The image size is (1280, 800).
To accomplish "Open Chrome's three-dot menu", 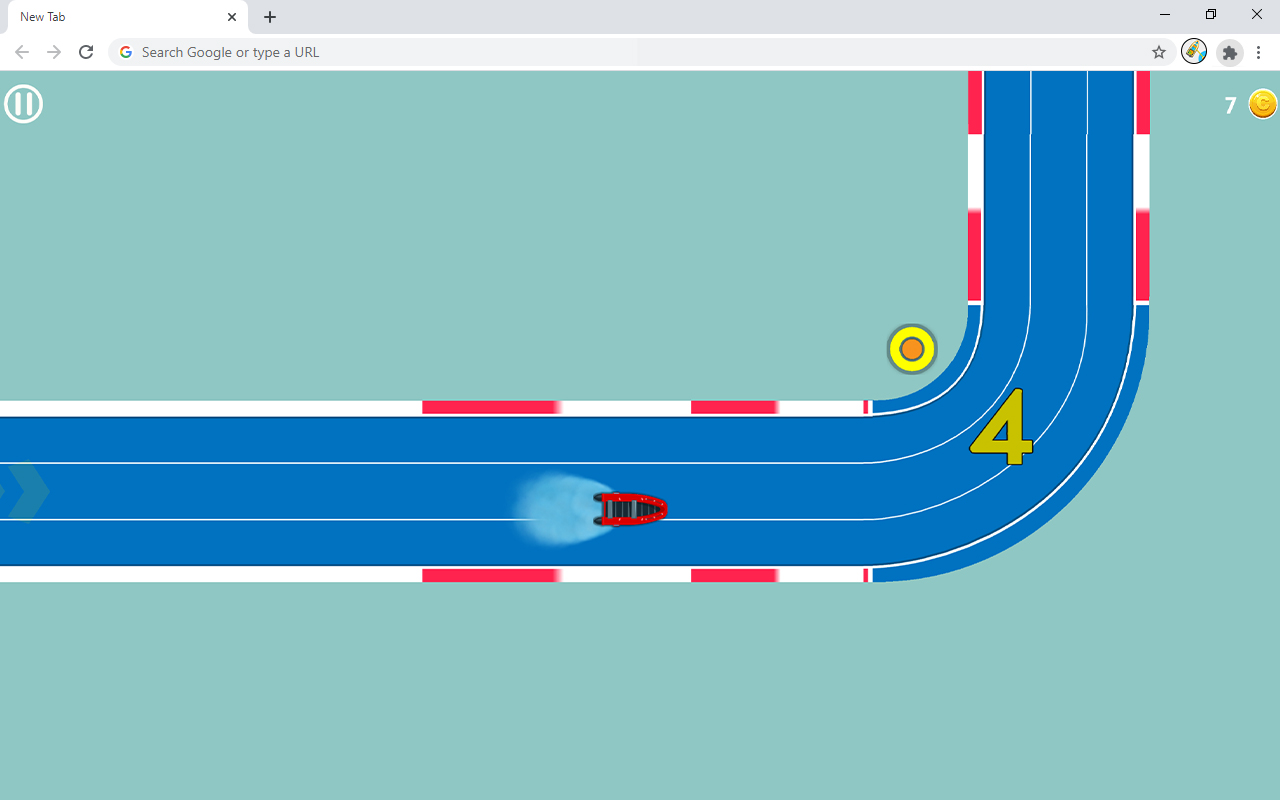I will coord(1258,52).
